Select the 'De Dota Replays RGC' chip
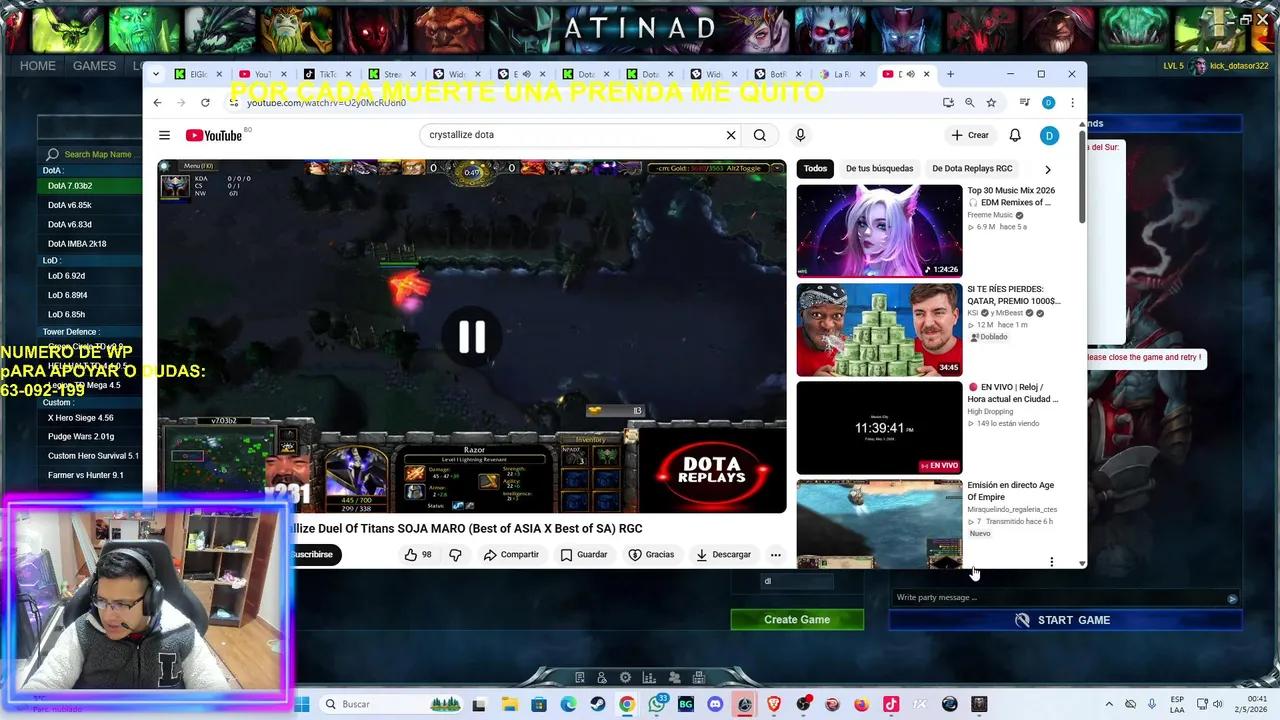The height and width of the screenshot is (720, 1280). (972, 169)
